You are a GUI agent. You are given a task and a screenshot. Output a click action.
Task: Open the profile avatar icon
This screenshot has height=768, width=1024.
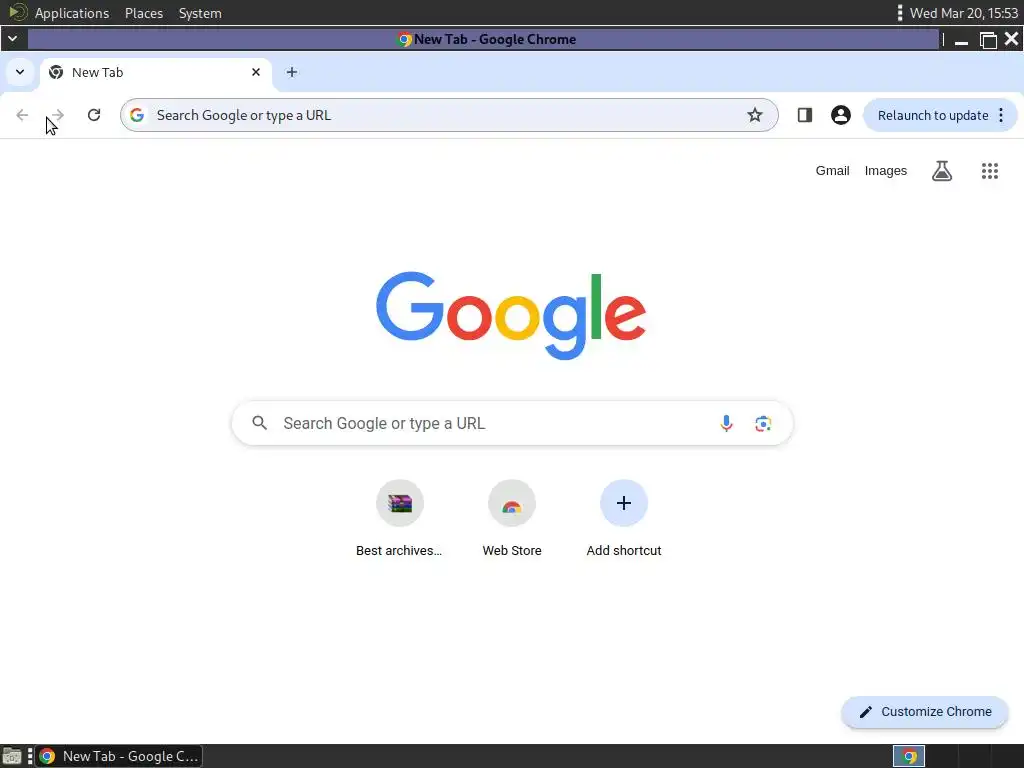[840, 115]
